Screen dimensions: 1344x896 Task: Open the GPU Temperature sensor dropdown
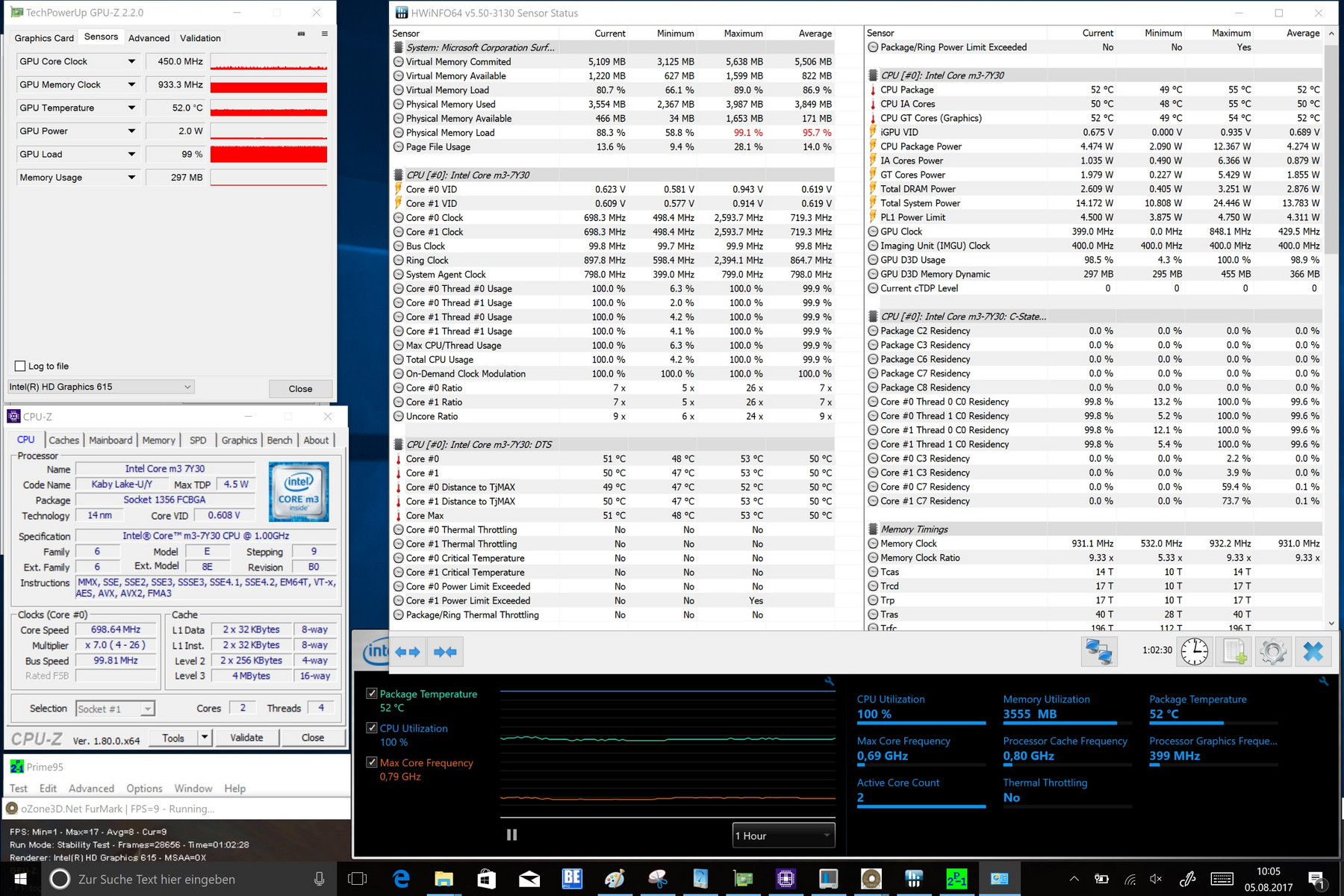coord(131,108)
